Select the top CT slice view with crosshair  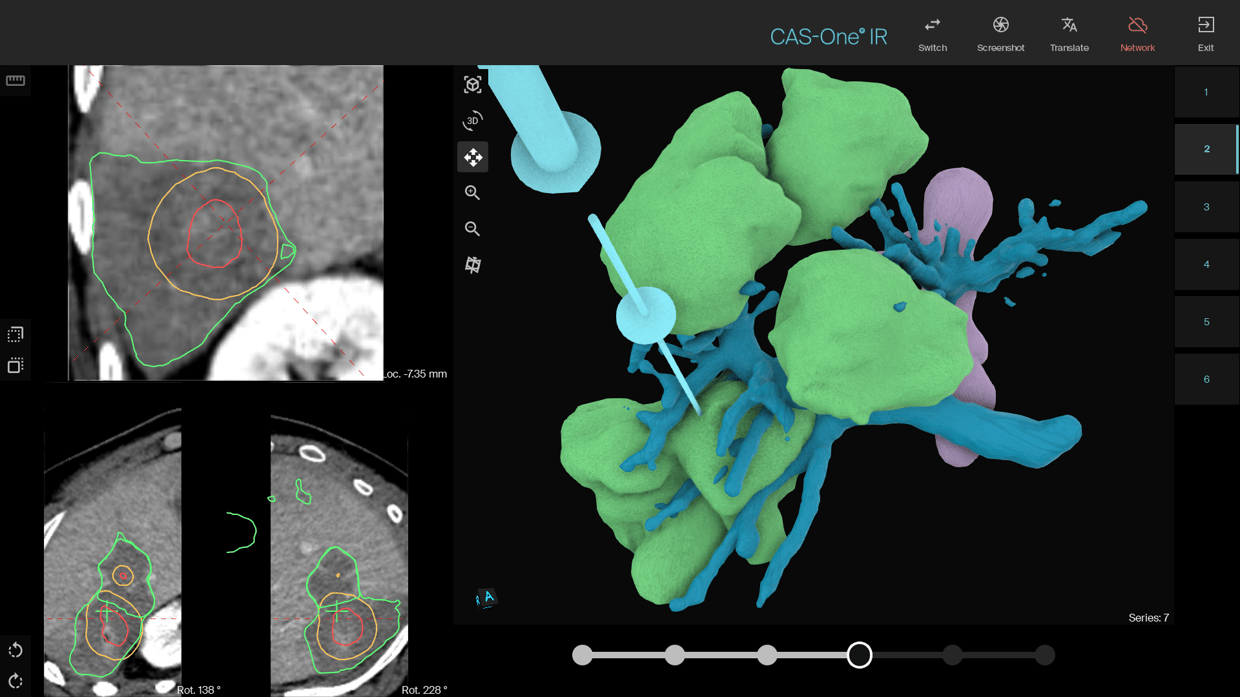pyautogui.click(x=226, y=223)
